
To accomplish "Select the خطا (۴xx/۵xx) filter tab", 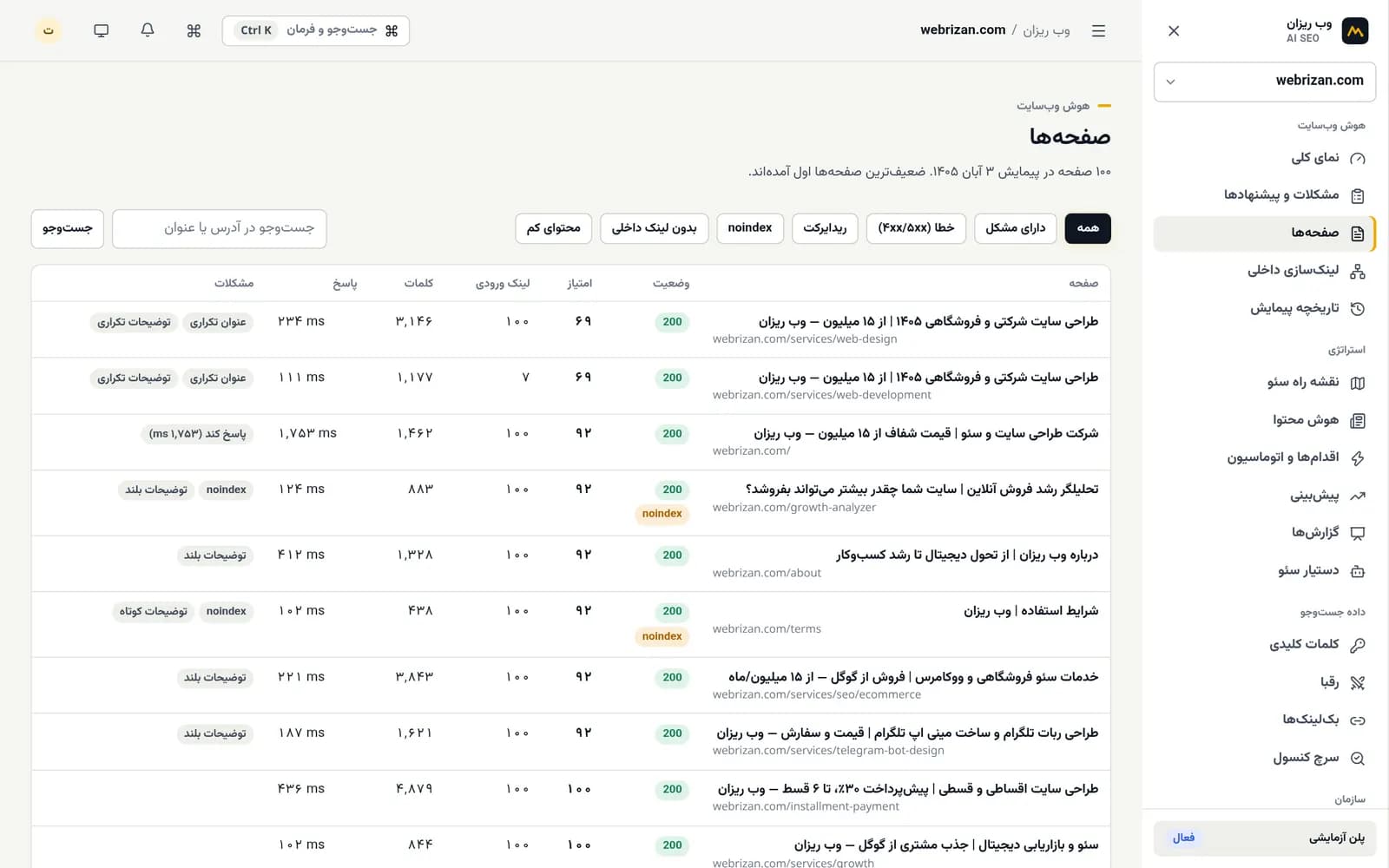I will [x=916, y=228].
